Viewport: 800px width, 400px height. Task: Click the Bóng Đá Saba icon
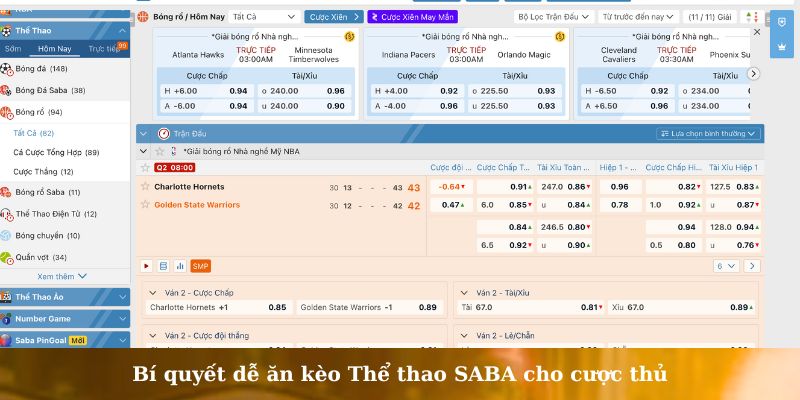[x=6, y=90]
